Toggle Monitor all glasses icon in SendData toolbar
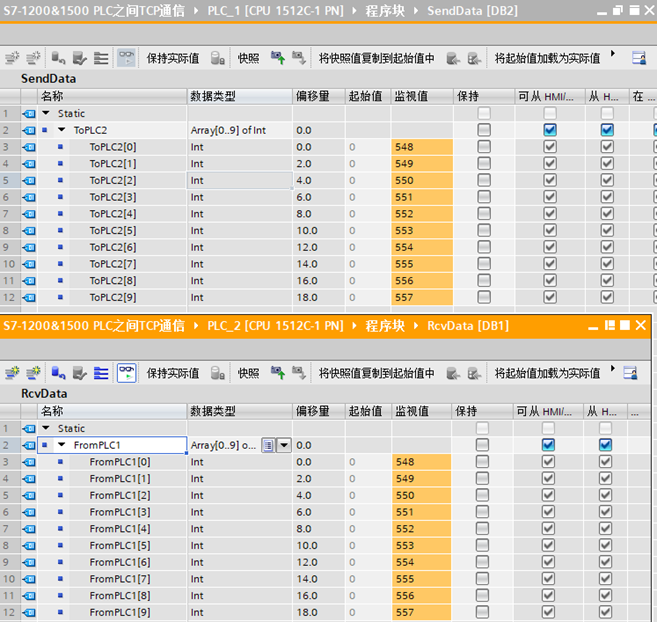The height and width of the screenshot is (622, 657). [127, 58]
